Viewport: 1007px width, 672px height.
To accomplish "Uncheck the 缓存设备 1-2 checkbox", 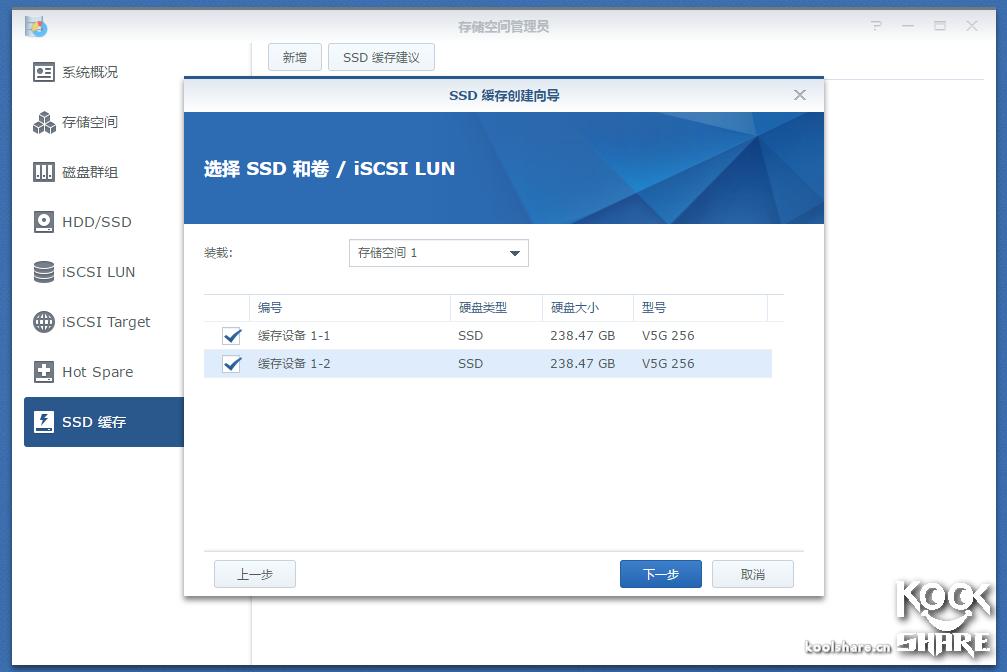I will (x=231, y=363).
